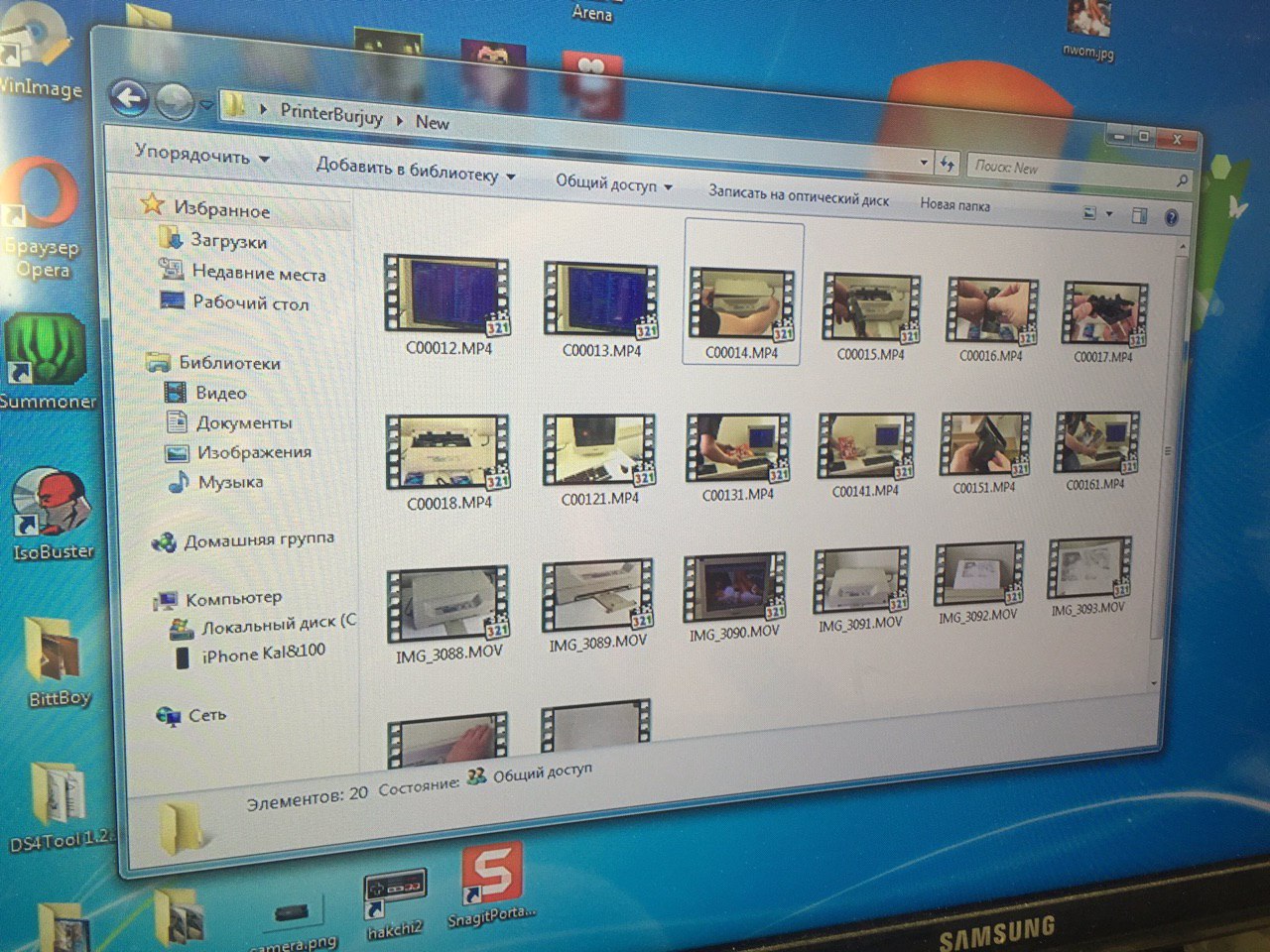The image size is (1270, 952).
Task: Open the Summoner desktop shortcut
Action: (46, 362)
